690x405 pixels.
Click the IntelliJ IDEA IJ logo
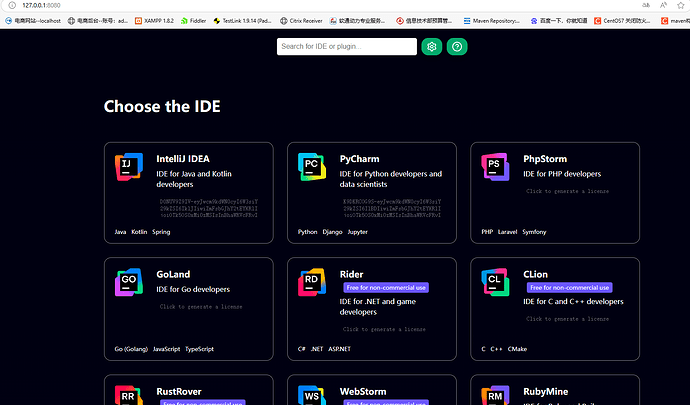point(129,167)
